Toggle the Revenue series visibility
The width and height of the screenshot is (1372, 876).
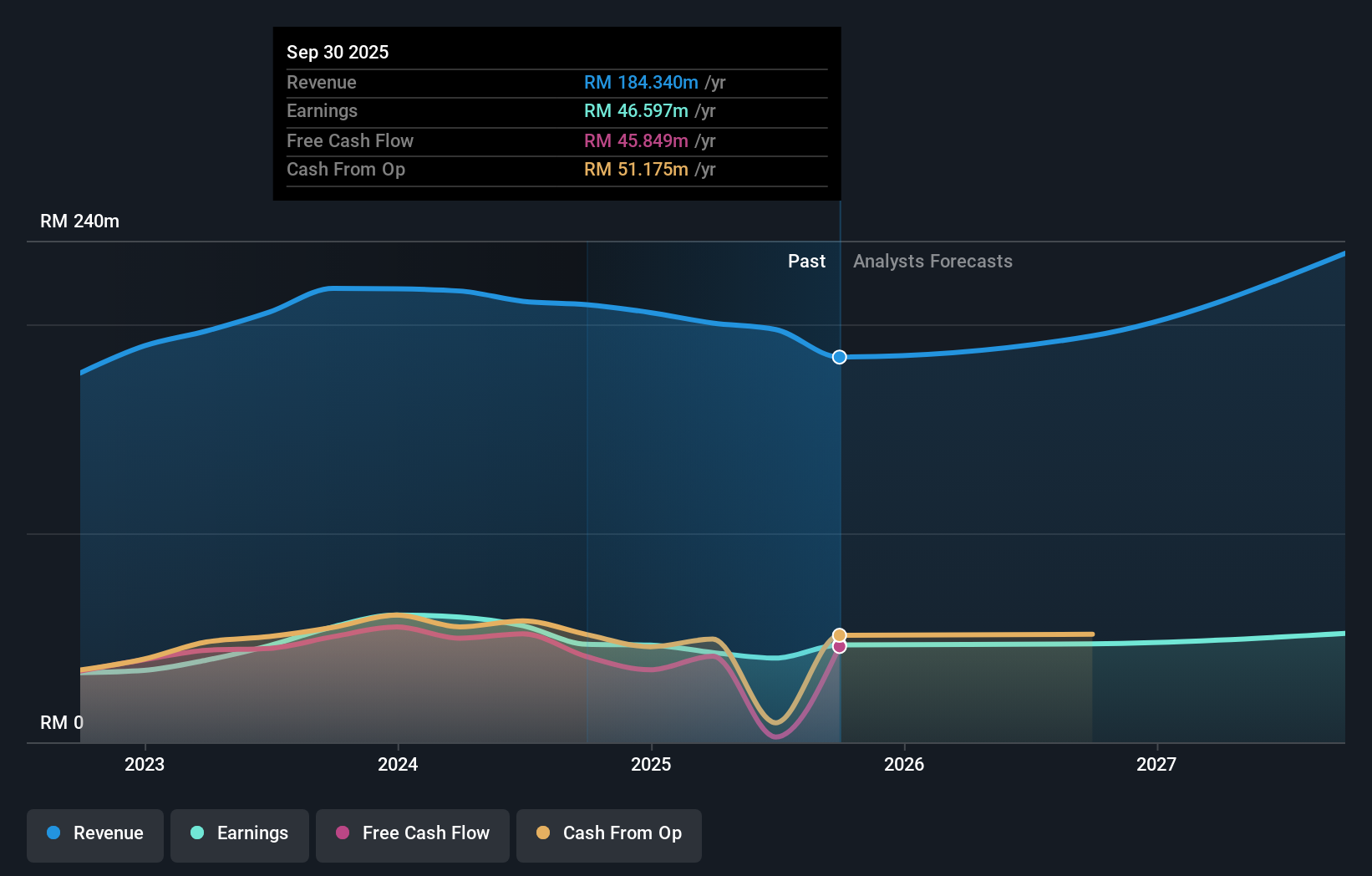pos(94,833)
